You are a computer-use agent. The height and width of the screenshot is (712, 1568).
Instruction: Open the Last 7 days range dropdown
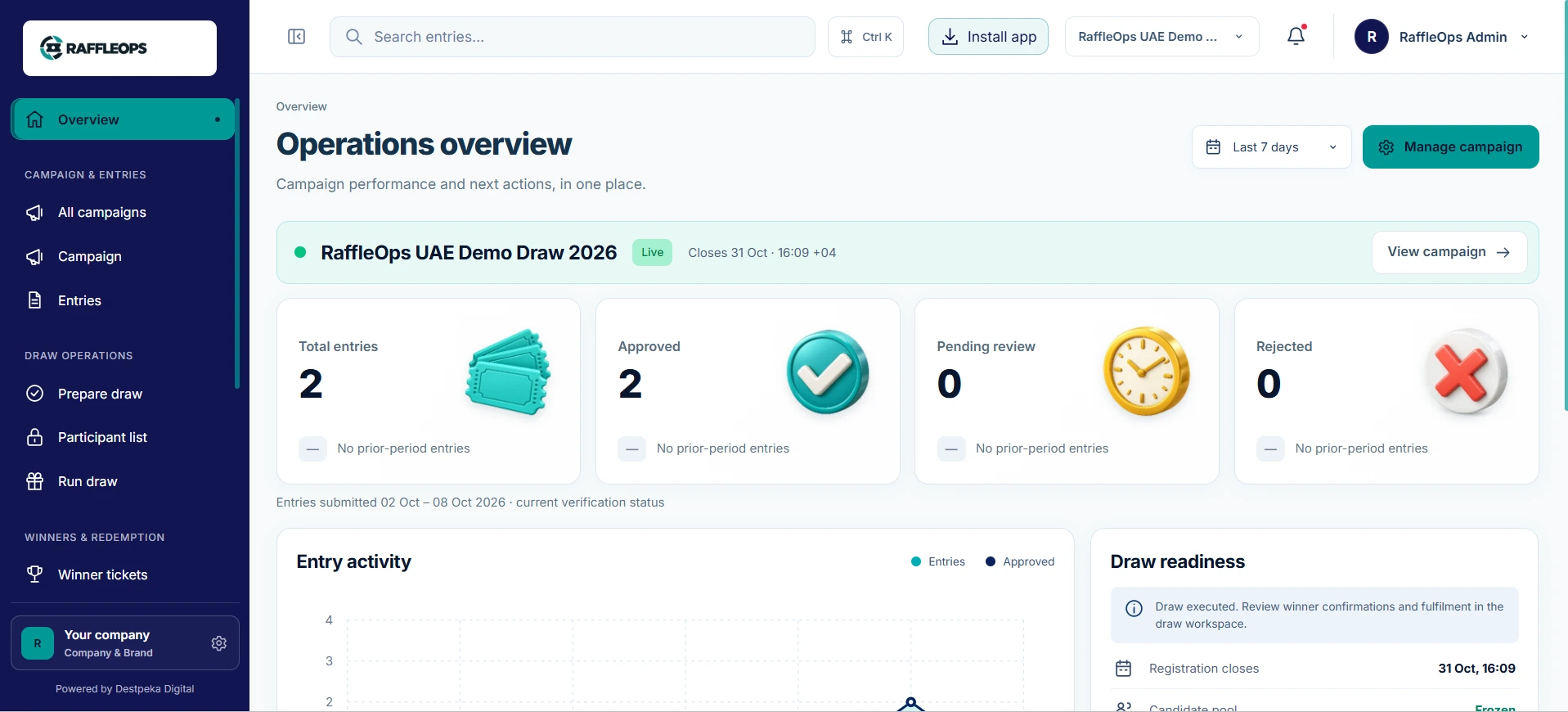point(1271,147)
